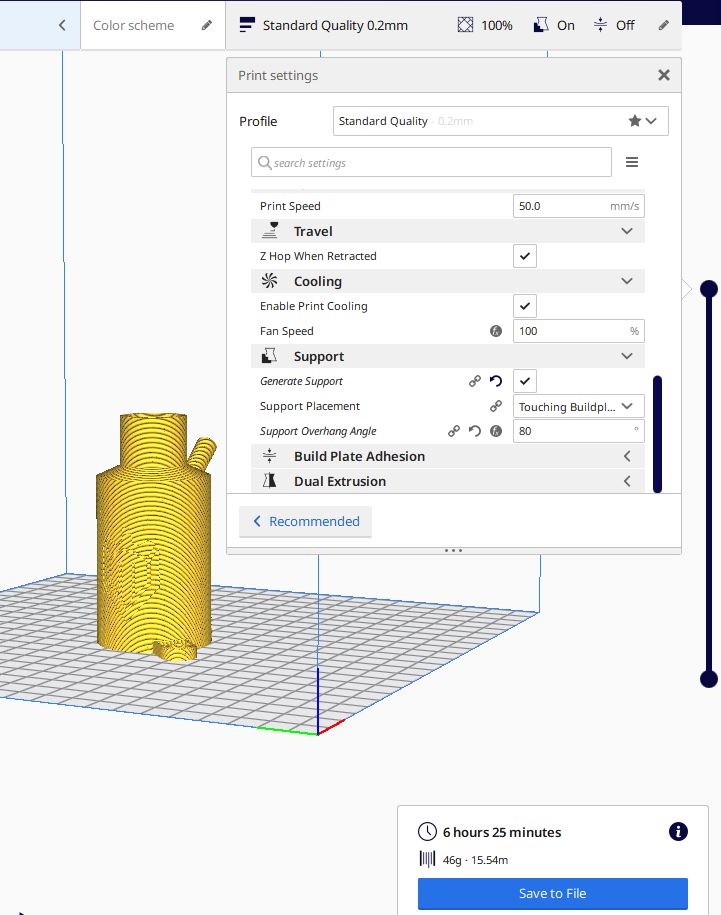
Task: Show print time info details
Action: click(678, 832)
